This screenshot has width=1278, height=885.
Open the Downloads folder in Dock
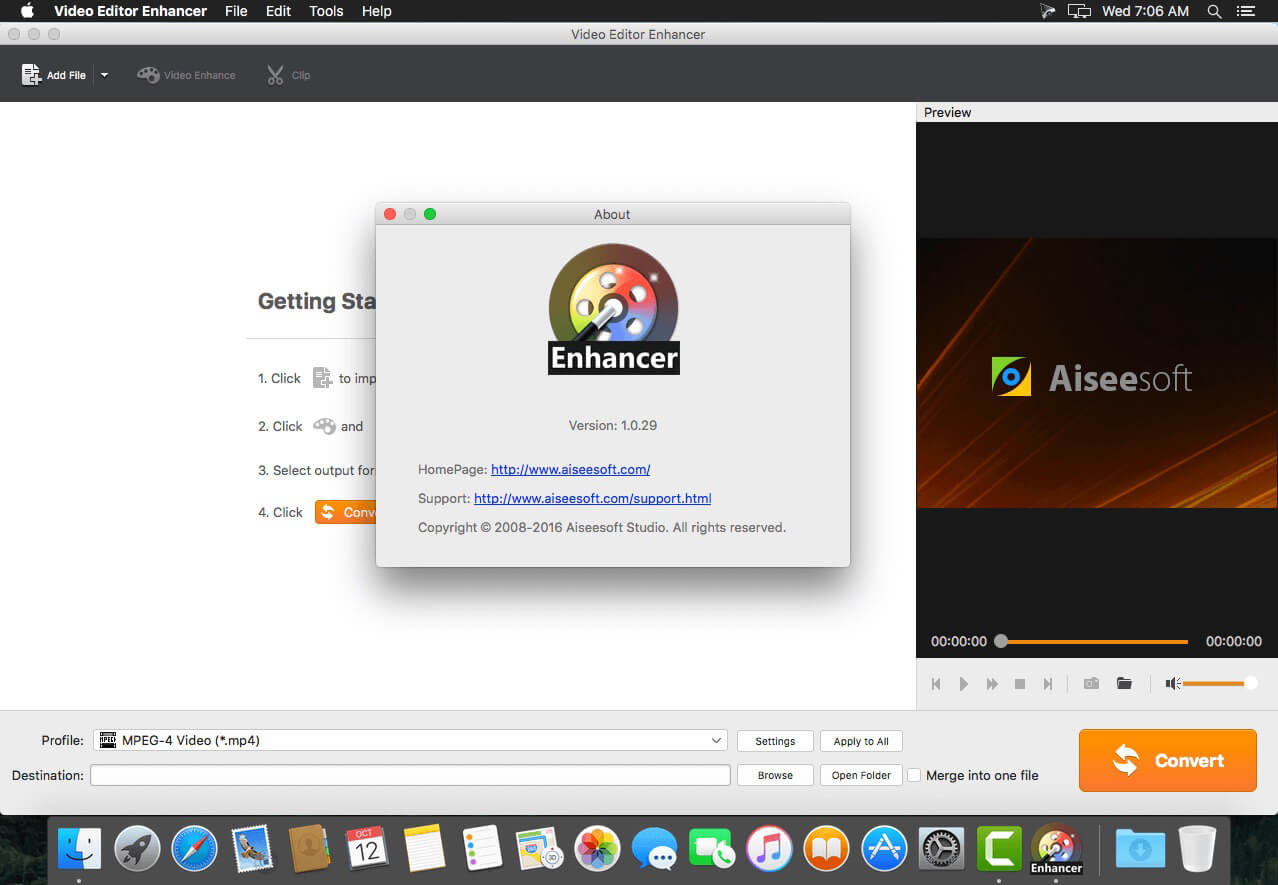[x=1140, y=848]
